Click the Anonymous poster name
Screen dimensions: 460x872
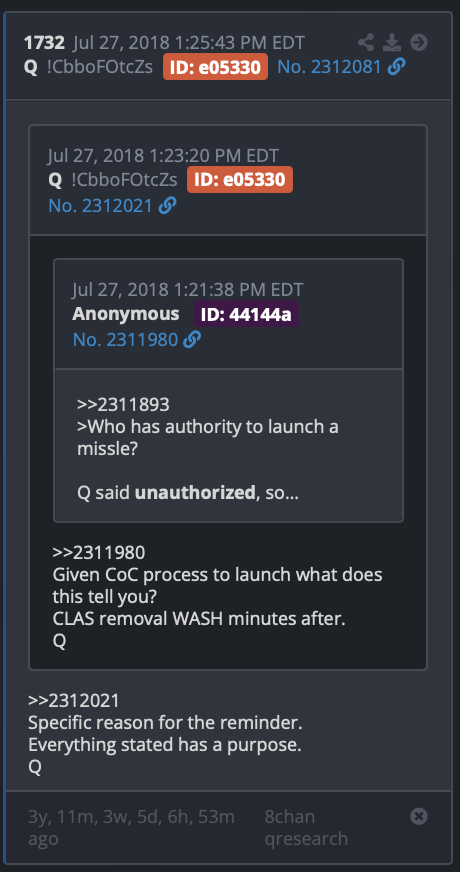[126, 314]
